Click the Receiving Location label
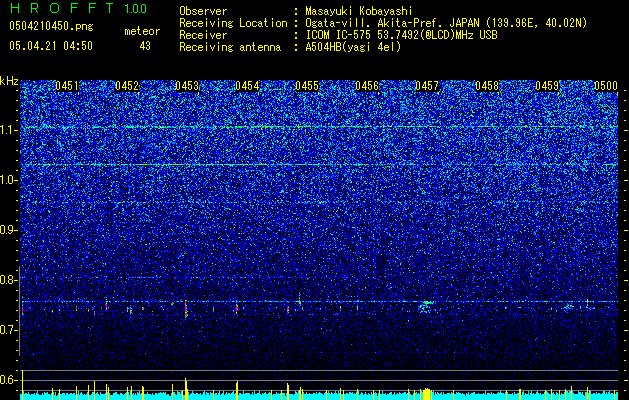The image size is (629, 400). (233, 23)
